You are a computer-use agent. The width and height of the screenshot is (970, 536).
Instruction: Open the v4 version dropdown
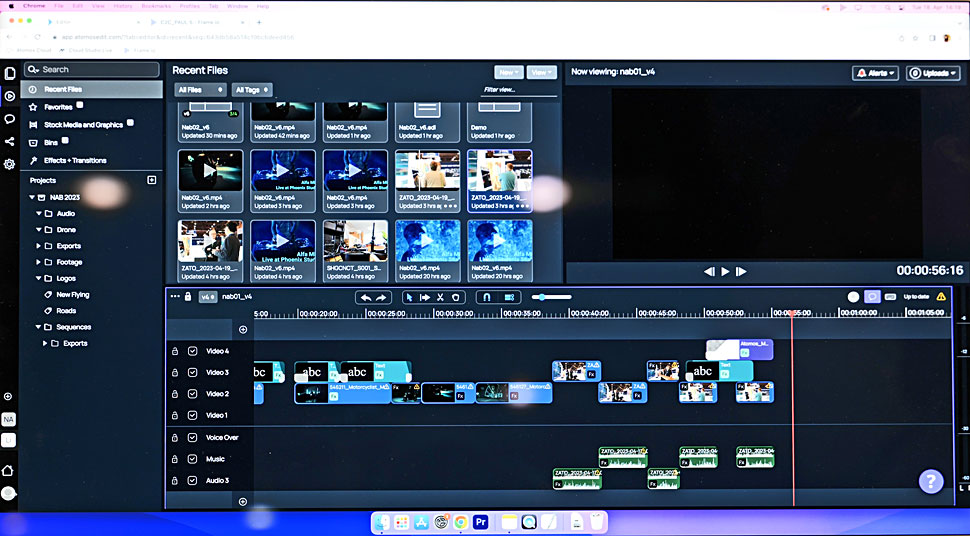[208, 297]
